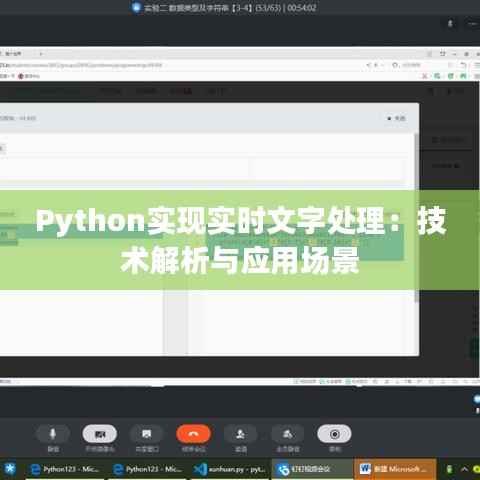Close the dialog in the shared browser page
Screen dimensions: 480x480
coord(397,118)
